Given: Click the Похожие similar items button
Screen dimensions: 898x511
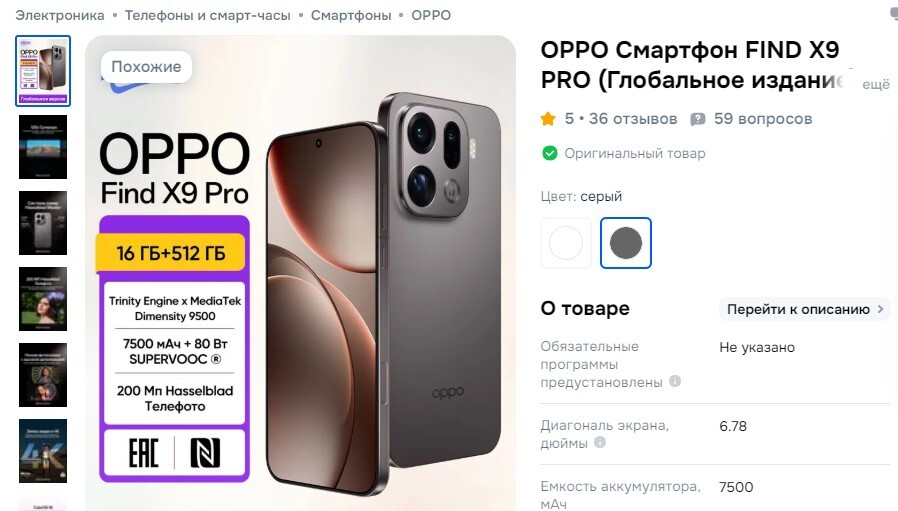Looking at the screenshot, I should click(x=146, y=66).
